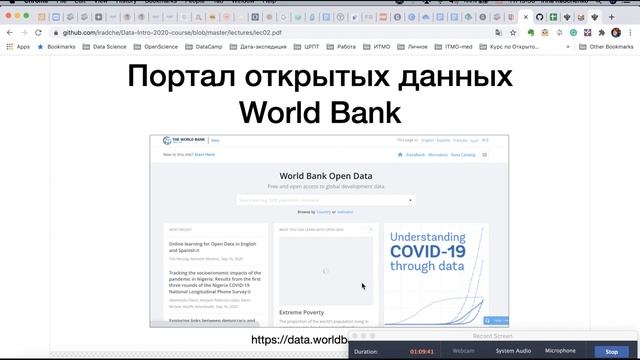
Task: Click the World Bank Open Data title
Action: pyautogui.click(x=326, y=176)
